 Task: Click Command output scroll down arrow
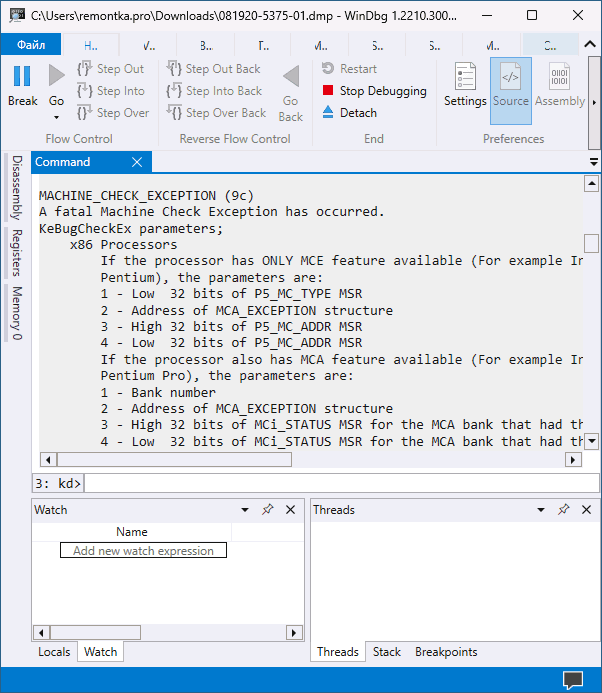(591, 441)
